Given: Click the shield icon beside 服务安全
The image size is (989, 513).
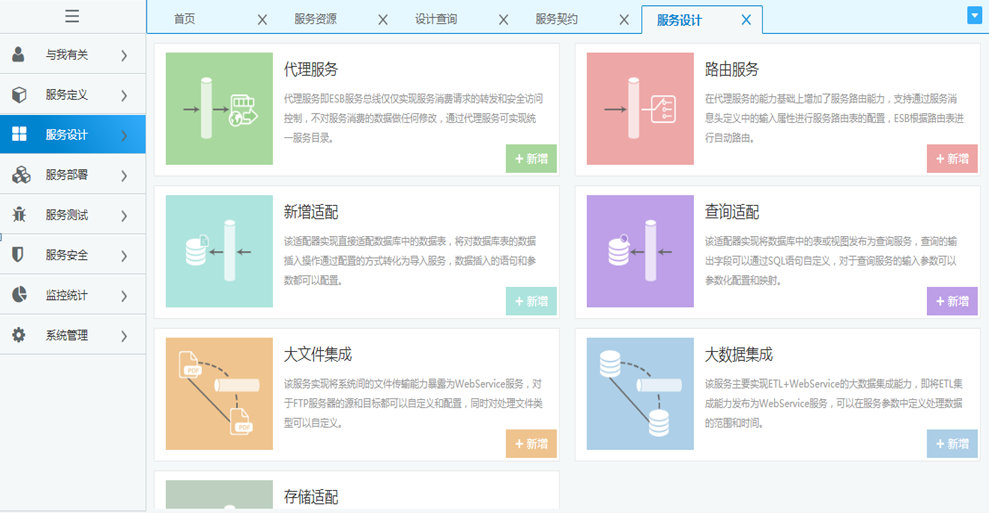Looking at the screenshot, I should (x=18, y=254).
